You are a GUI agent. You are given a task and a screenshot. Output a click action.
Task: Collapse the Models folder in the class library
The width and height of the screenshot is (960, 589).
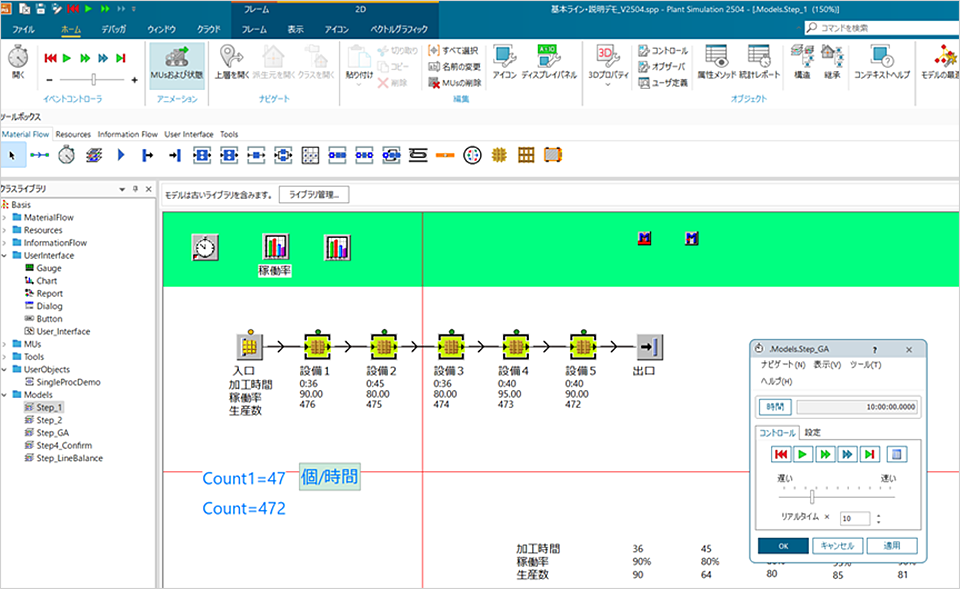pos(6,394)
